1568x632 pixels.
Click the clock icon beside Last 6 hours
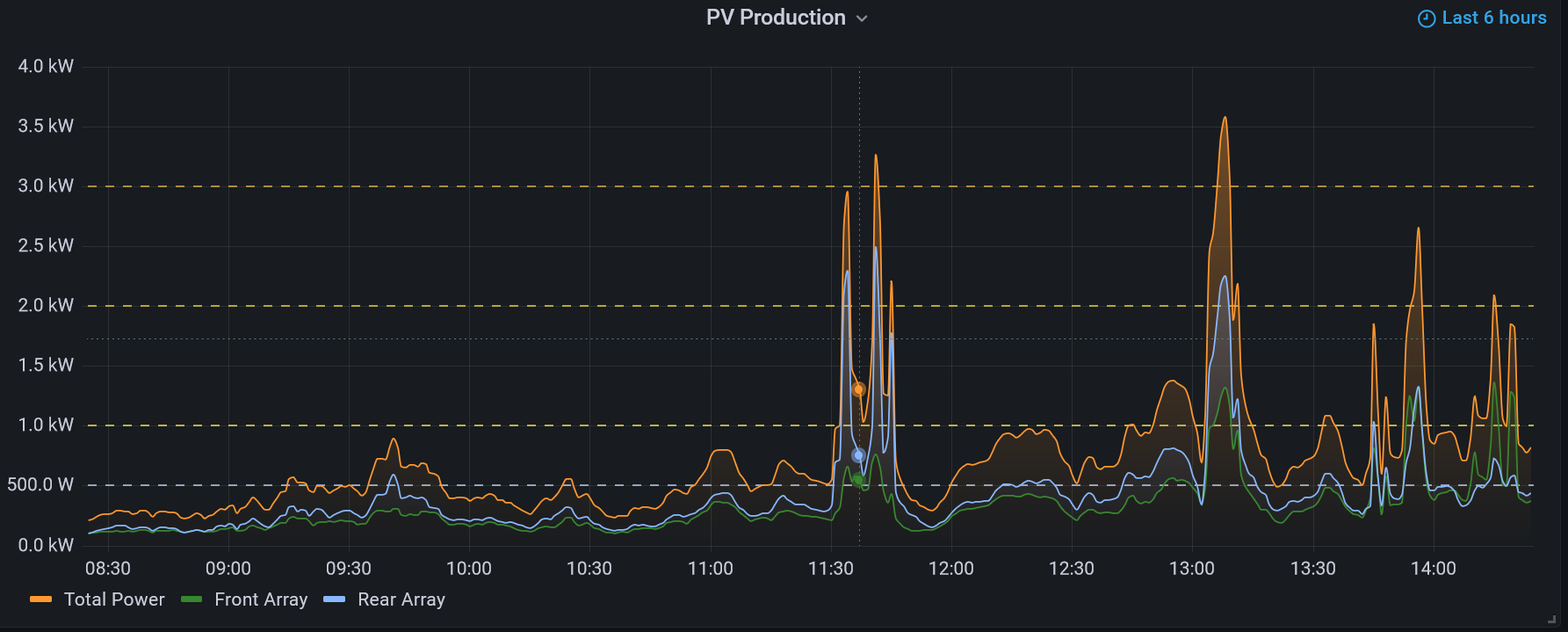pos(1427,18)
